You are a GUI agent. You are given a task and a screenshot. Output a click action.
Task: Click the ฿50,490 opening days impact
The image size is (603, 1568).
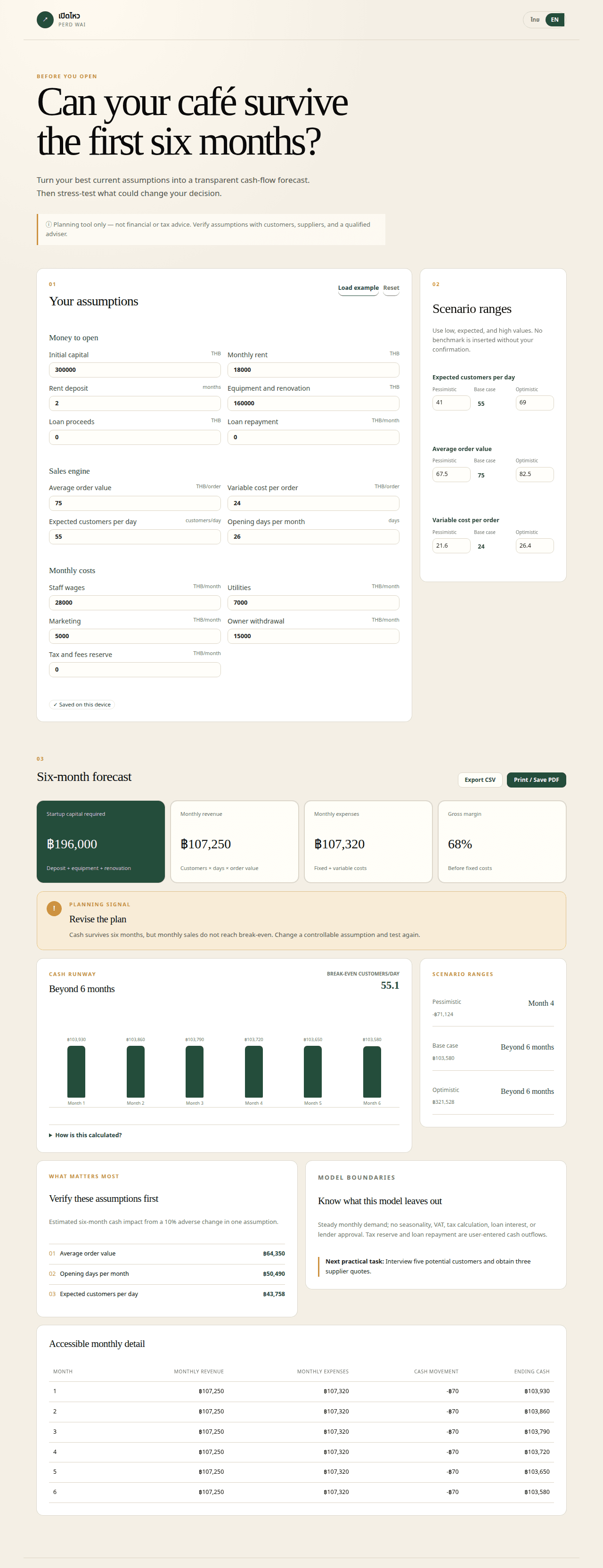click(x=274, y=1273)
